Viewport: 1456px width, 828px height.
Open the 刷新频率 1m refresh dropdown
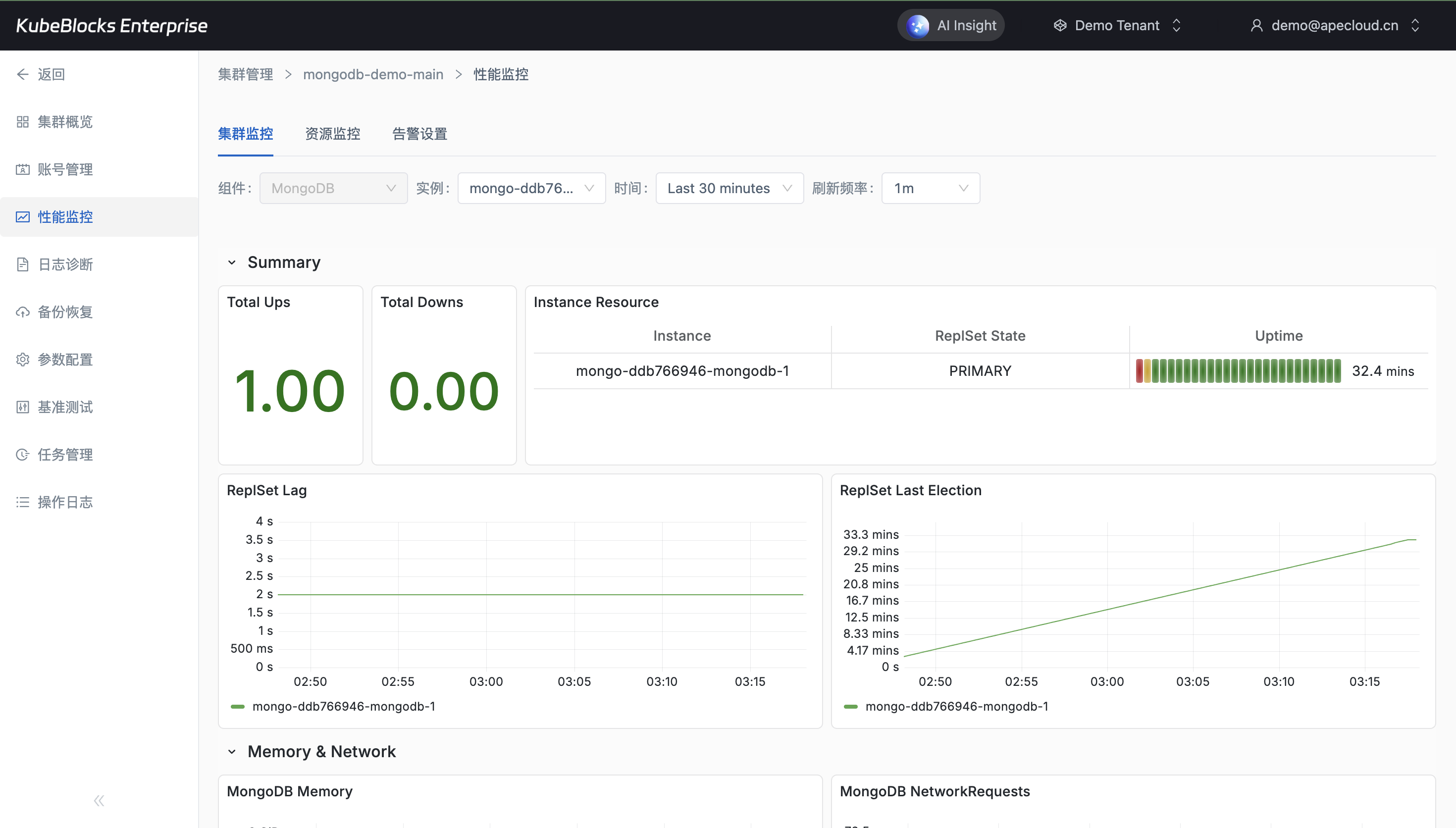(930, 188)
